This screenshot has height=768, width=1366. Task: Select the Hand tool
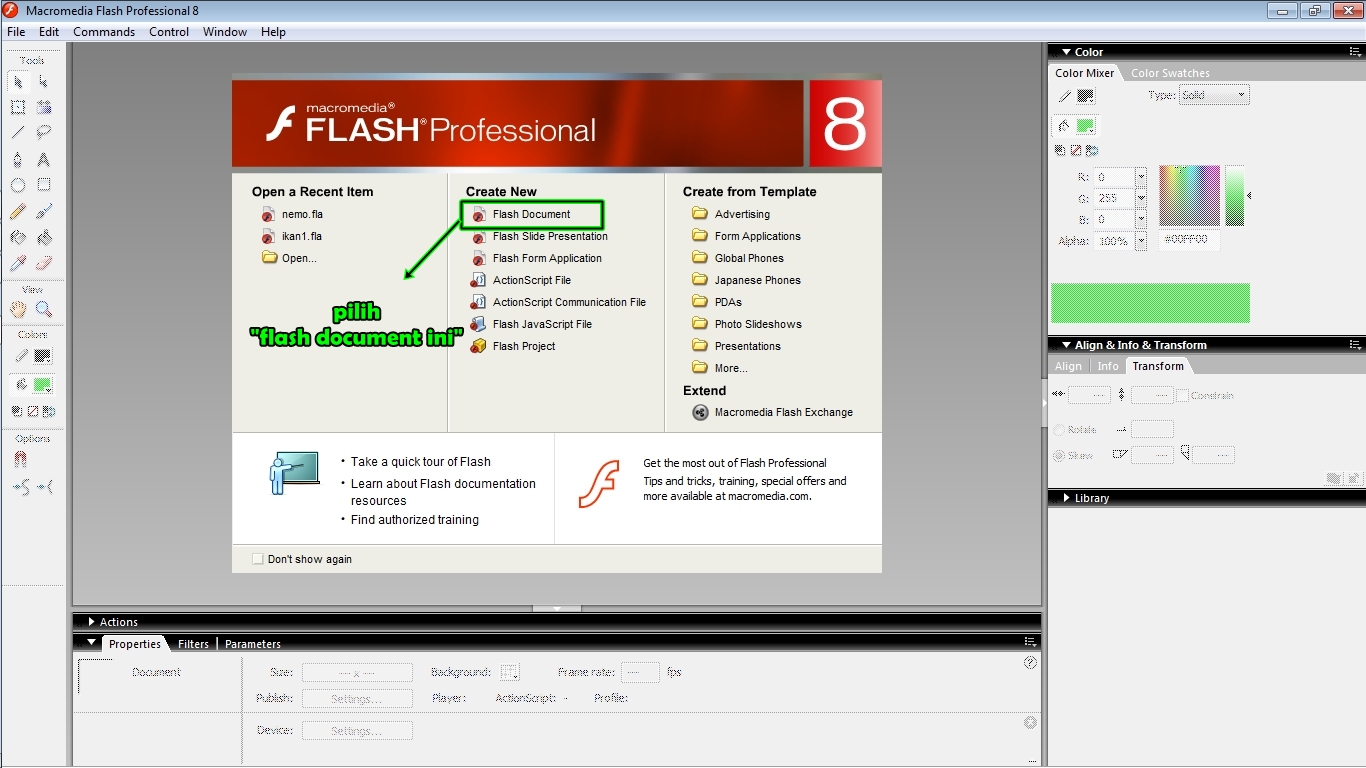click(18, 310)
